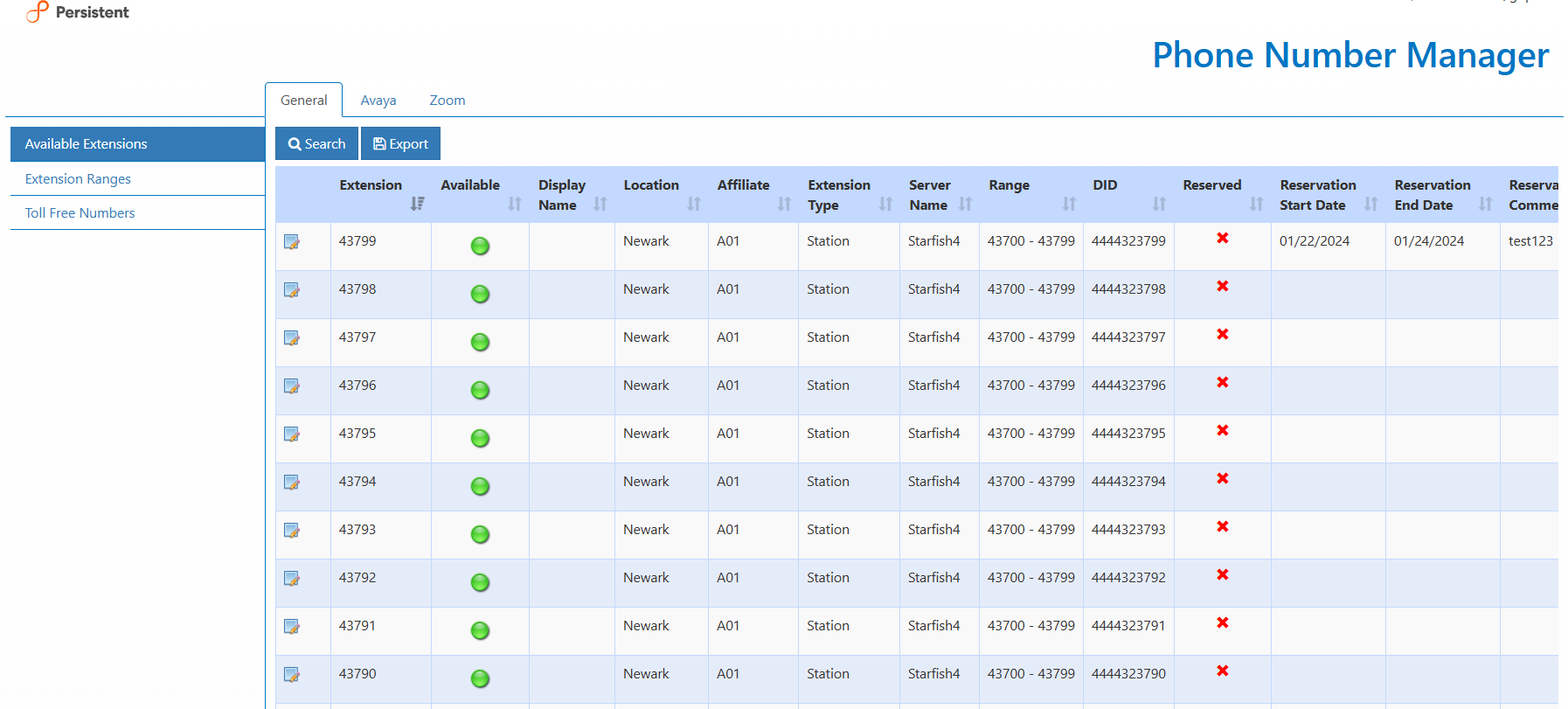Click the red reserved X for 43796
1568x709 pixels.
pyautogui.click(x=1223, y=382)
